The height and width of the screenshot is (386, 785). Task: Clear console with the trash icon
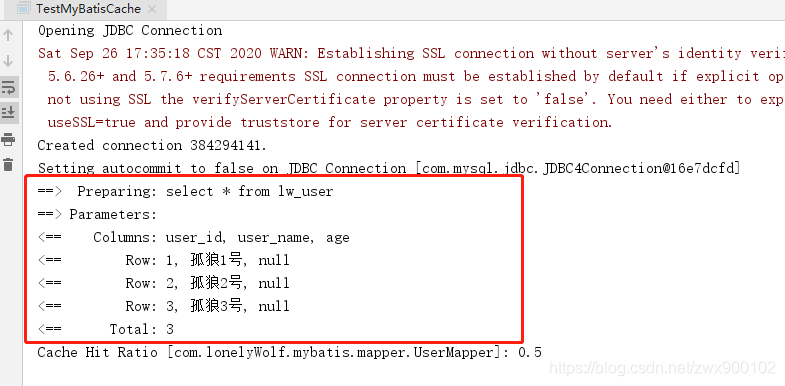8,164
